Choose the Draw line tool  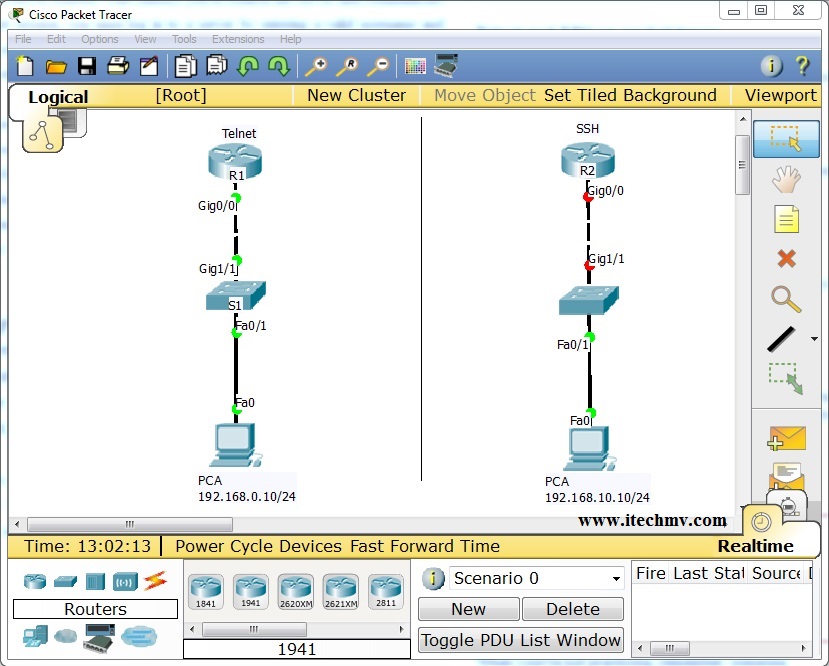point(781,339)
